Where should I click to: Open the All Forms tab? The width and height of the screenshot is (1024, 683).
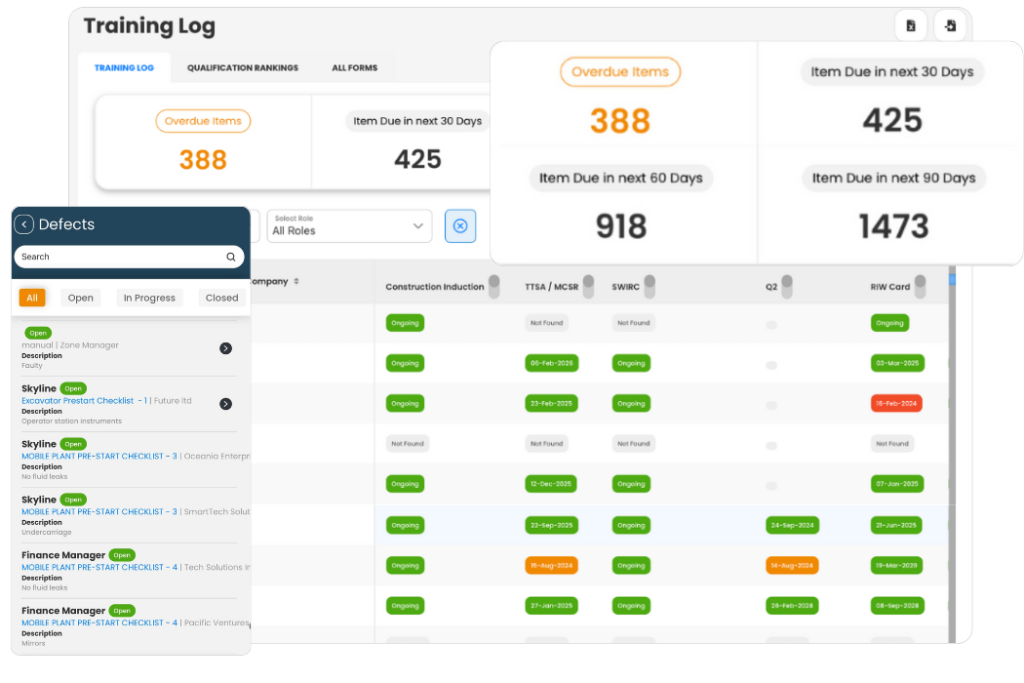(x=354, y=68)
